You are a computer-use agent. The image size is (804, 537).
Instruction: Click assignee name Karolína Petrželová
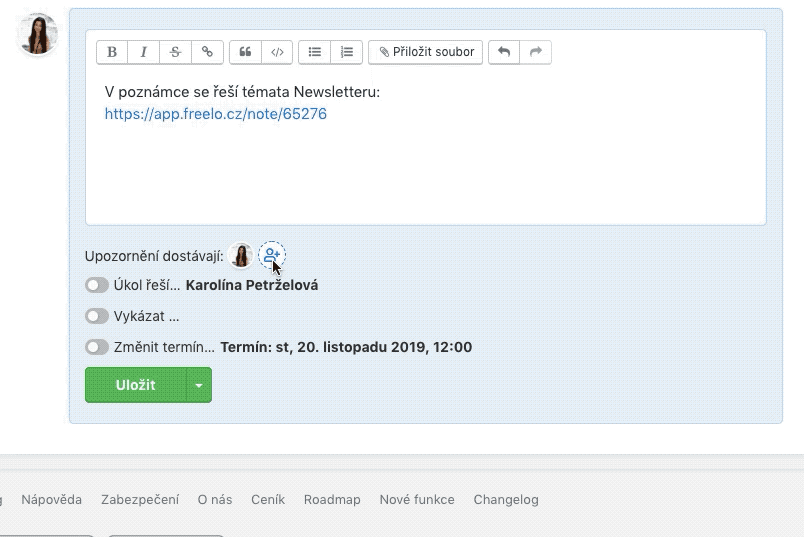point(252,285)
